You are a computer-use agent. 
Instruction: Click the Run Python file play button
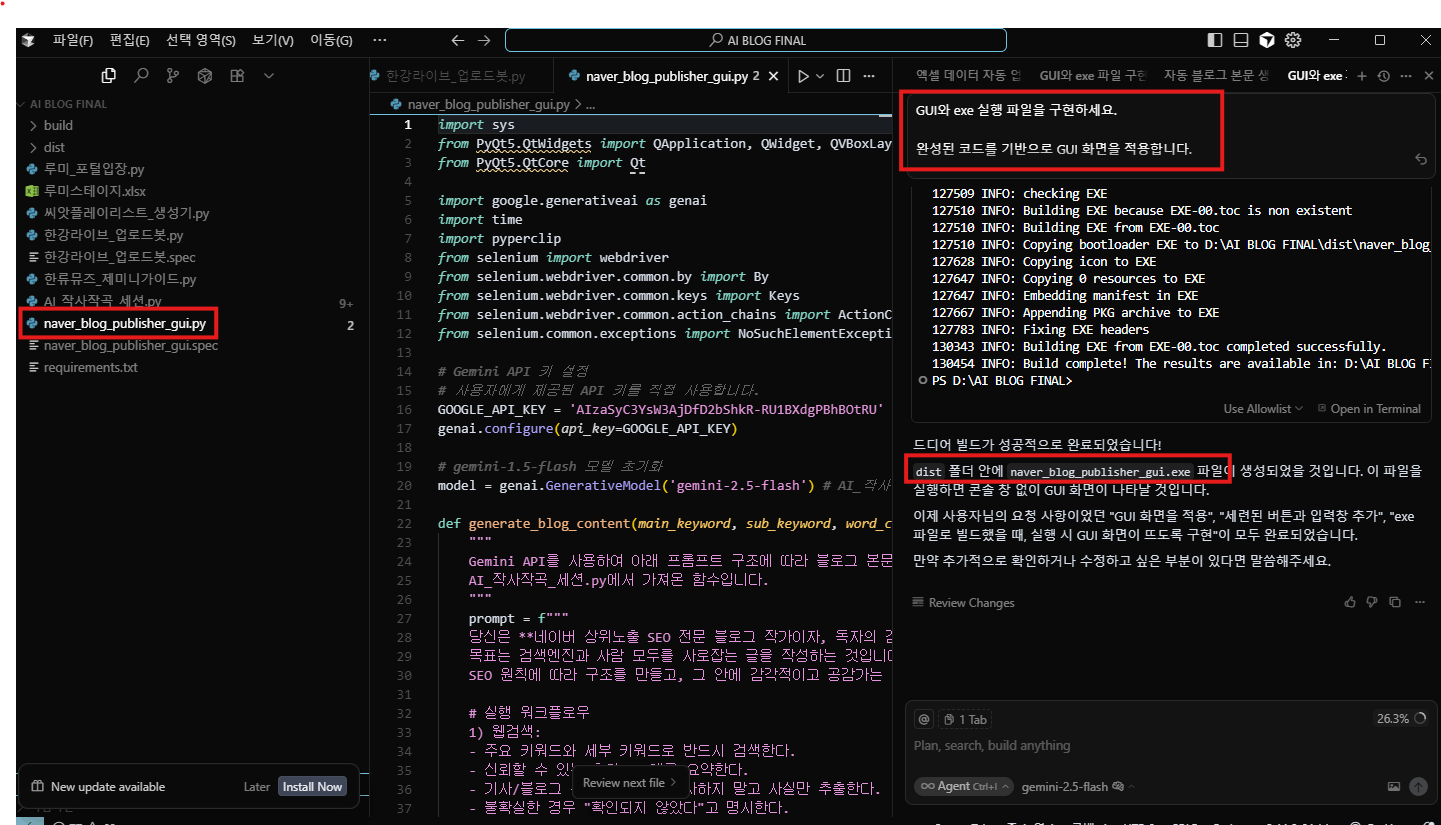coord(802,76)
